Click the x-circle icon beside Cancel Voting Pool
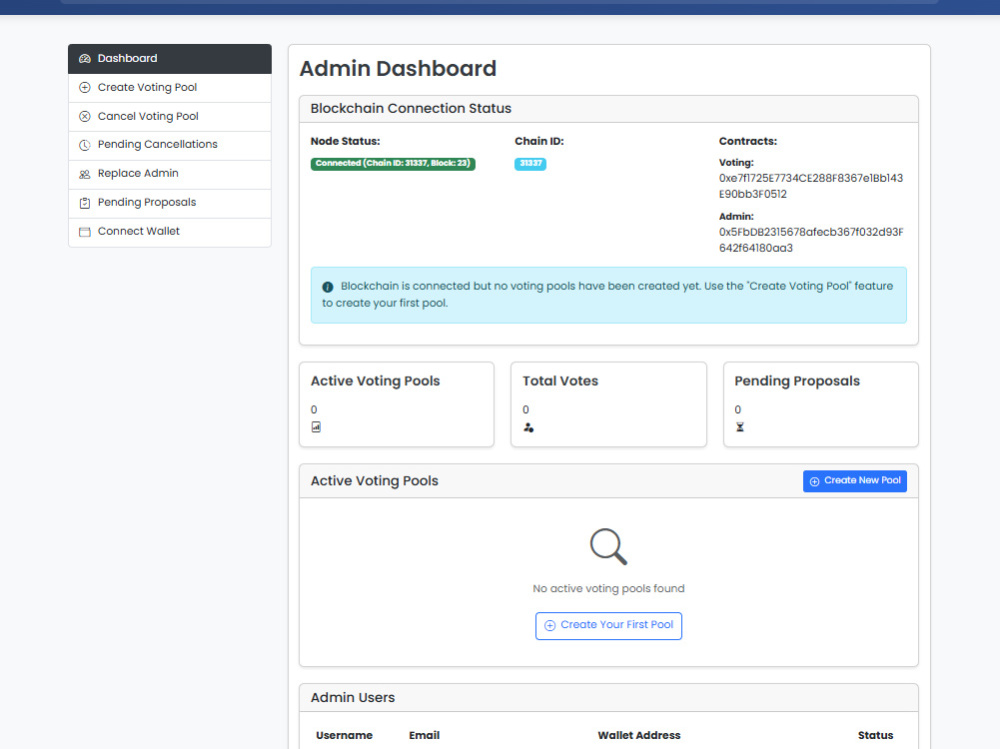This screenshot has height=749, width=1000. (x=85, y=116)
